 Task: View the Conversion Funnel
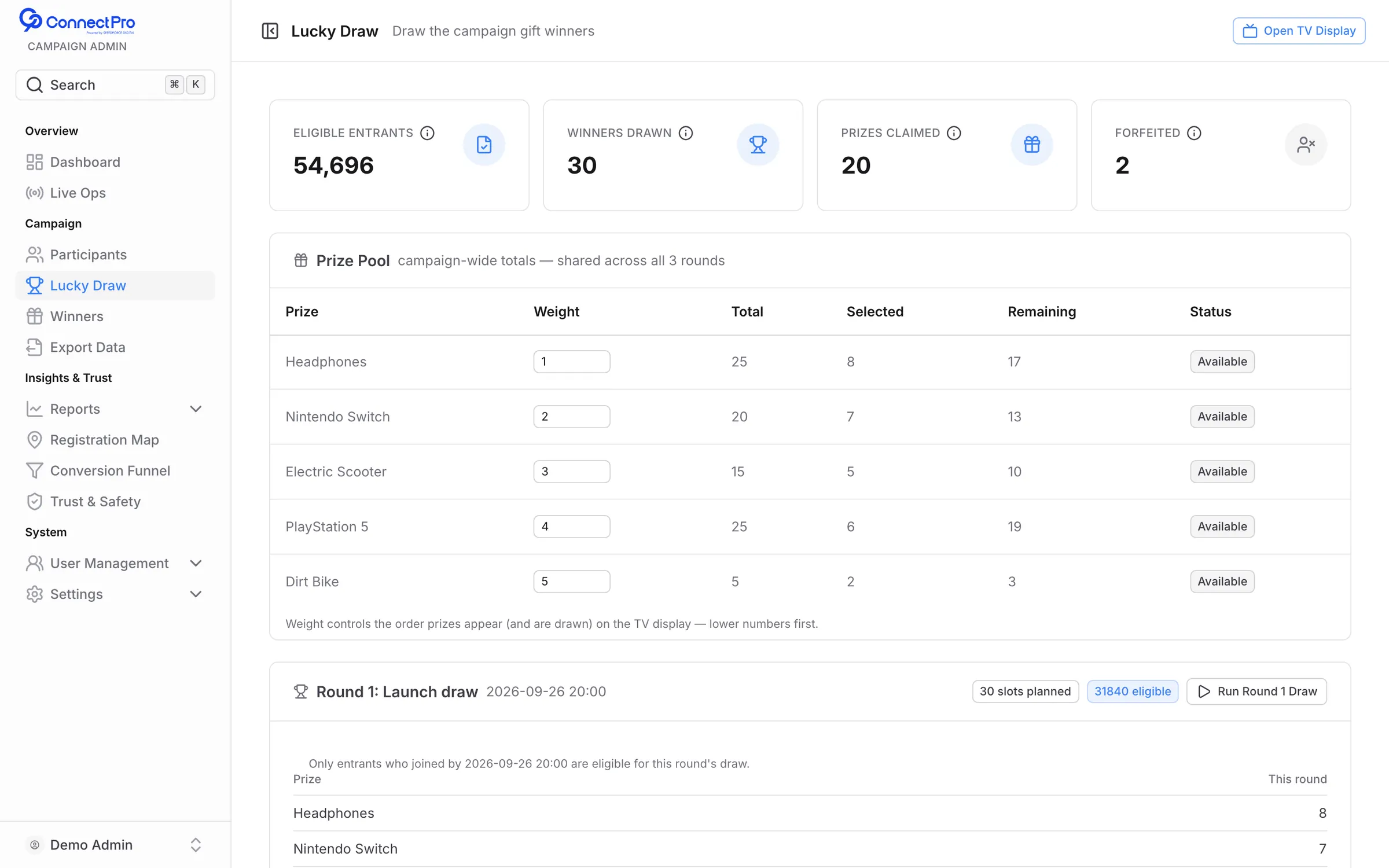115,470
